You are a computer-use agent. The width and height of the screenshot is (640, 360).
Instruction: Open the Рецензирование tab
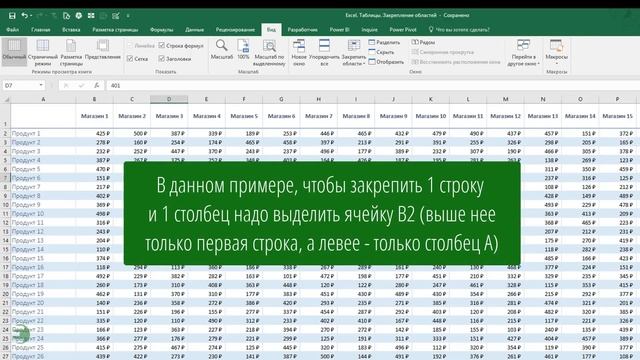(235, 29)
